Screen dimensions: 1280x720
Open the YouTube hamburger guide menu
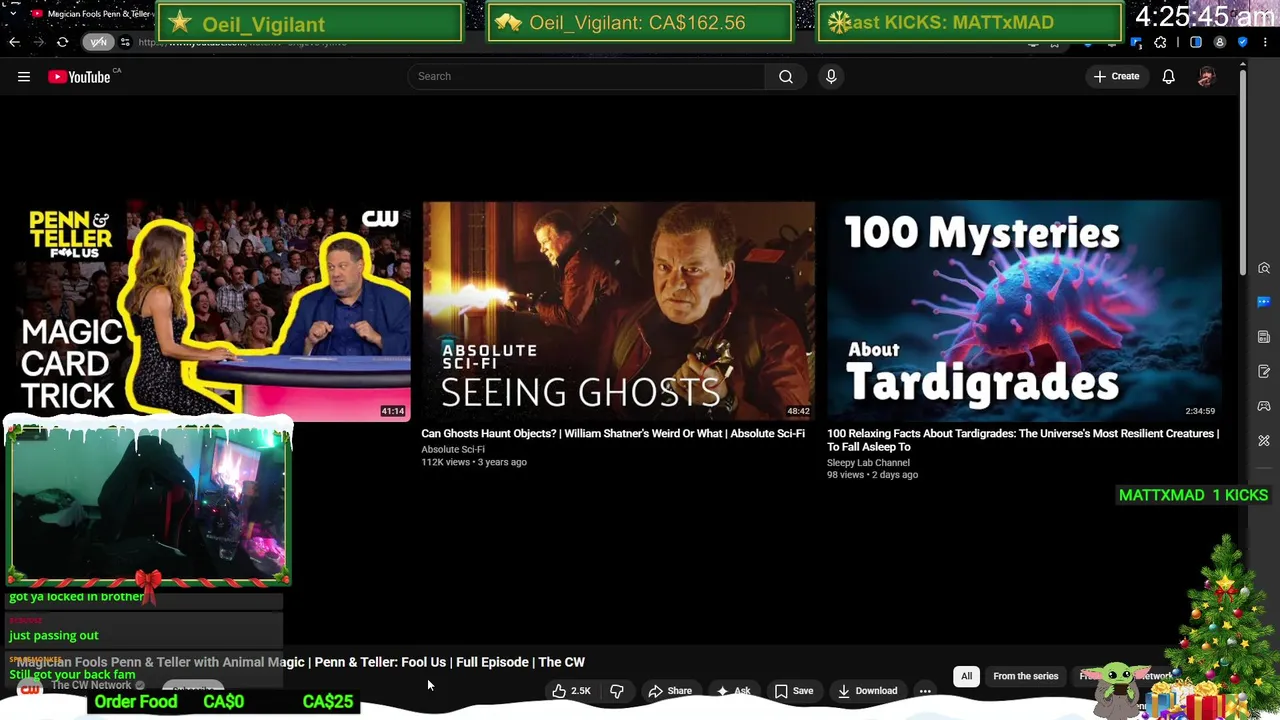pos(24,76)
